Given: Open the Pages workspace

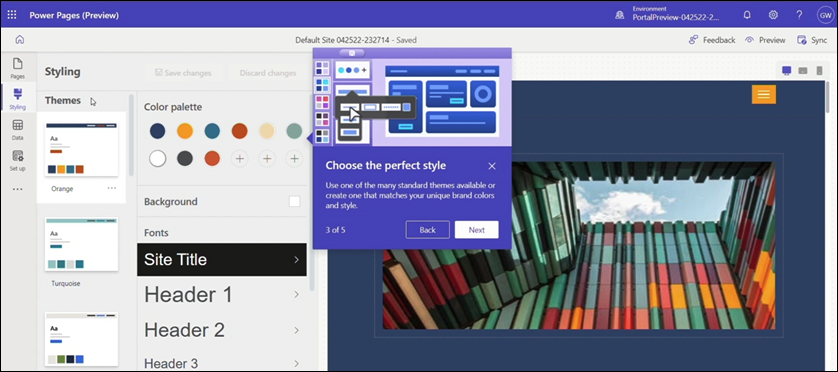Looking at the screenshot, I should tap(18, 68).
